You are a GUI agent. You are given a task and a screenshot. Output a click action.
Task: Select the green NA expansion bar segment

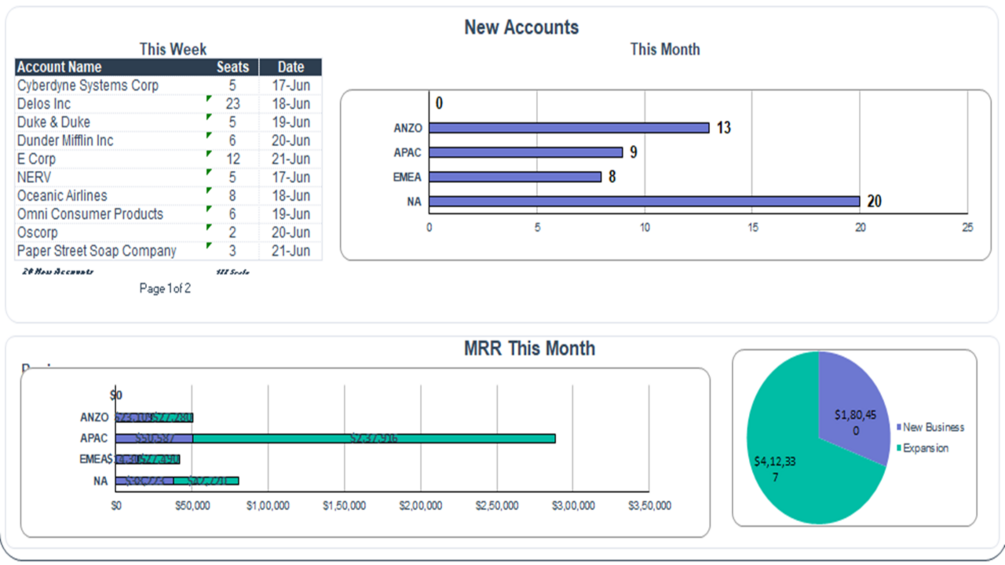pos(206,480)
